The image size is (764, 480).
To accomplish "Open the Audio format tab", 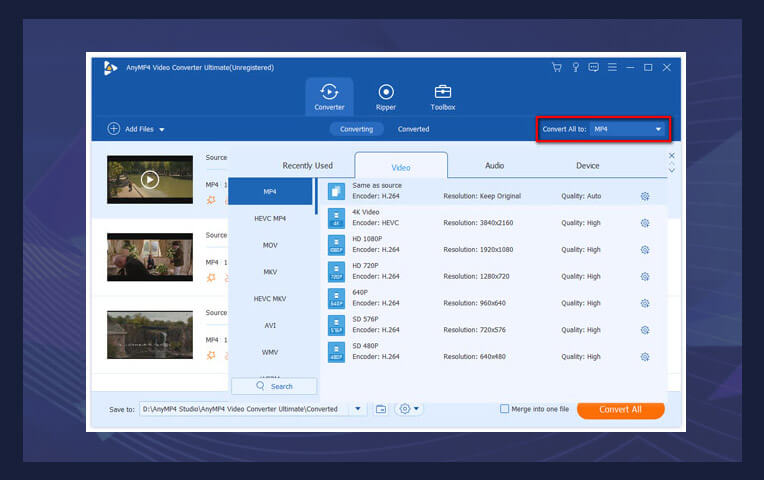I will 494,166.
